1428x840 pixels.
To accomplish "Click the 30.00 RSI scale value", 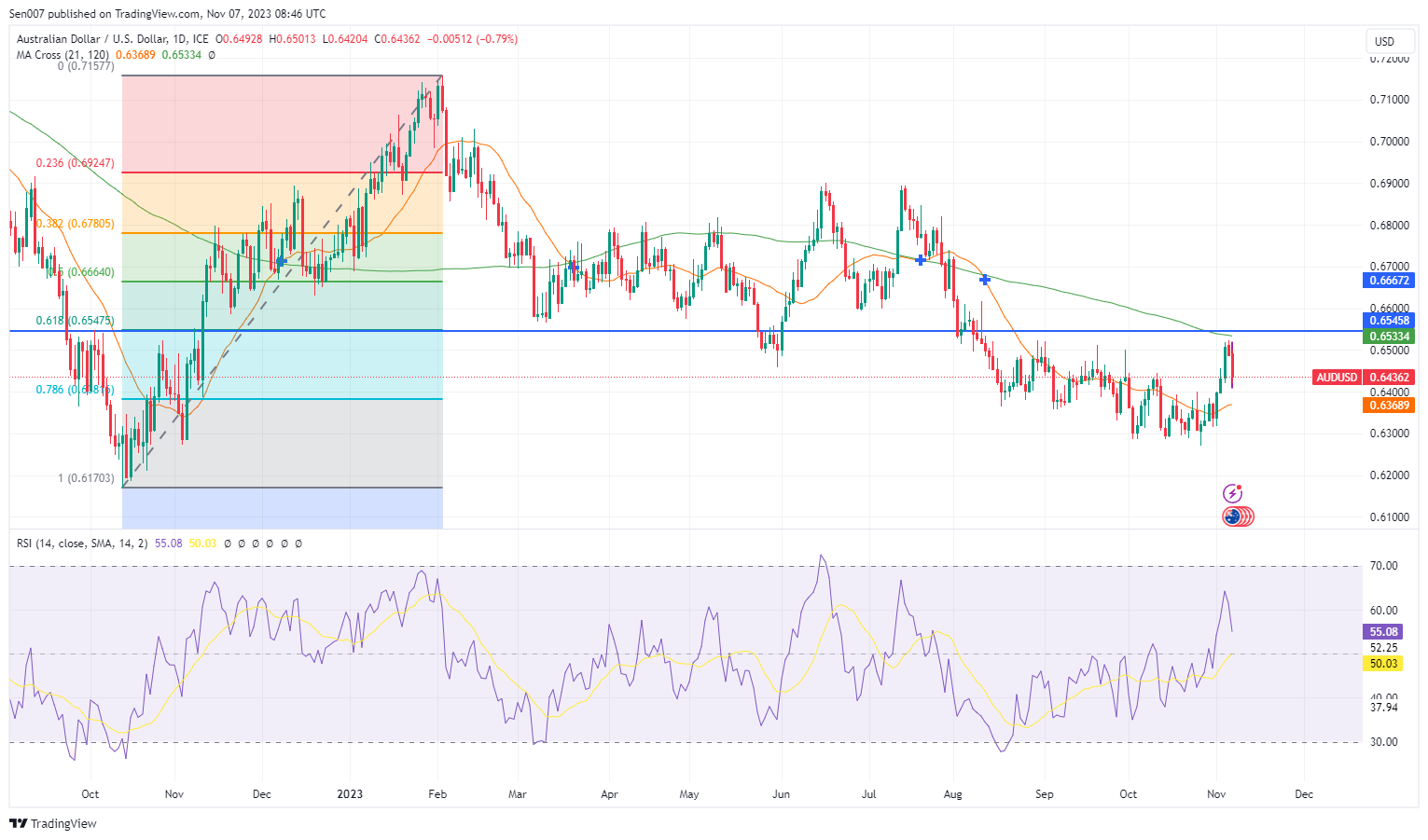I will tap(1383, 742).
